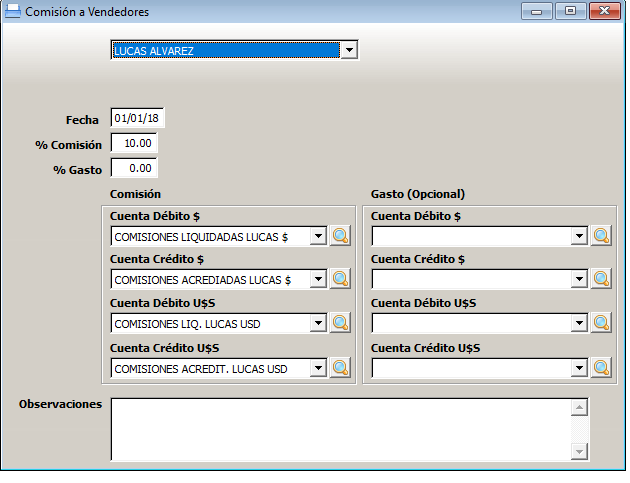Click Observaciones scrollbar down arrow
The width and height of the screenshot is (630, 483).
[579, 452]
